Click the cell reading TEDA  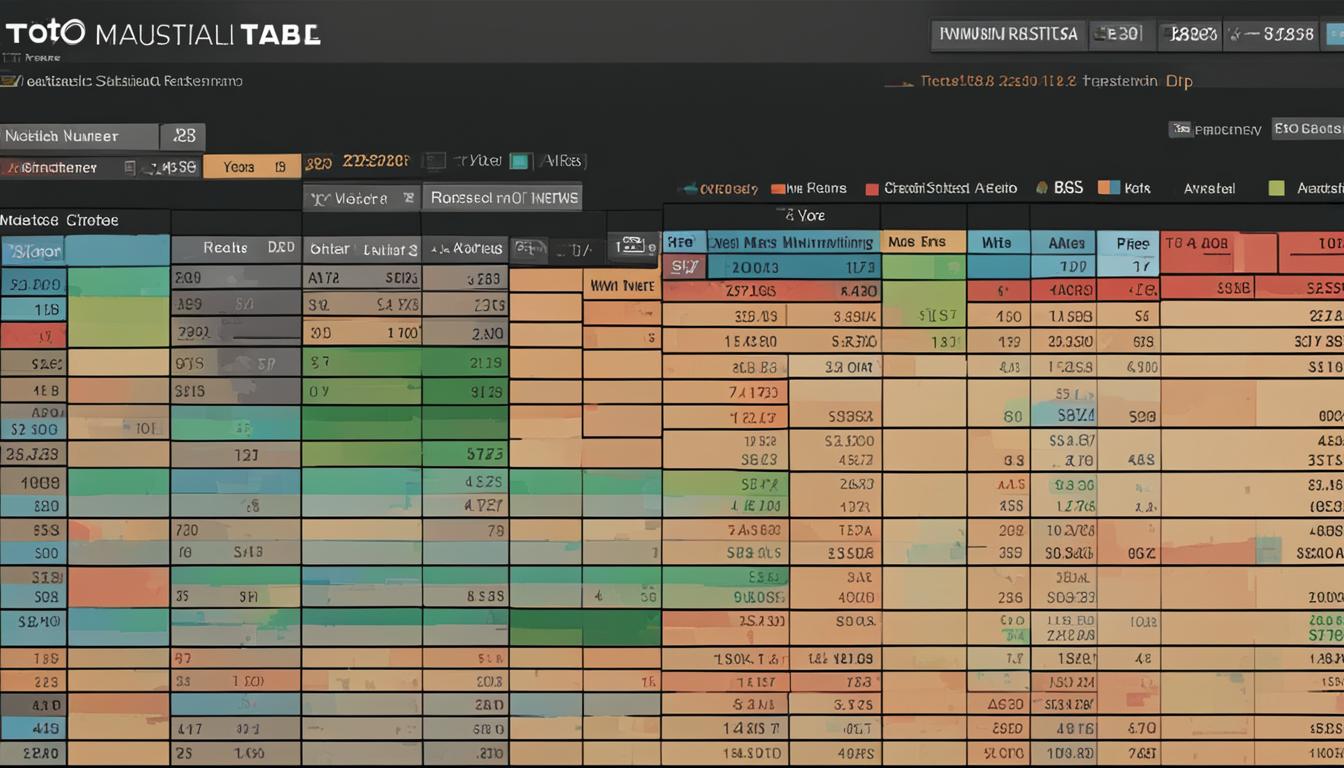click(835, 530)
